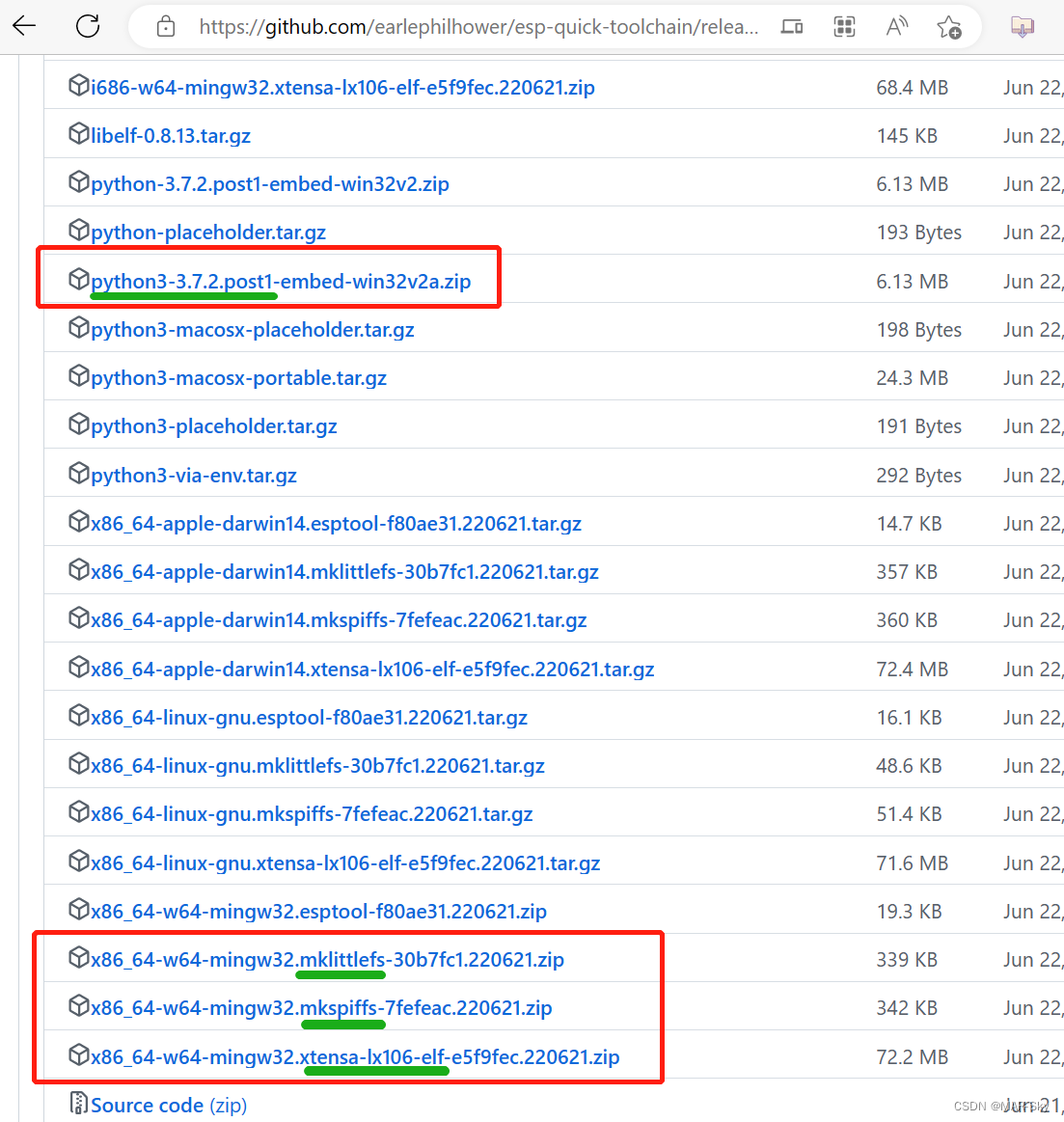Open the collections folder icon in toolbar
The image size is (1064, 1122).
pos(1023,27)
